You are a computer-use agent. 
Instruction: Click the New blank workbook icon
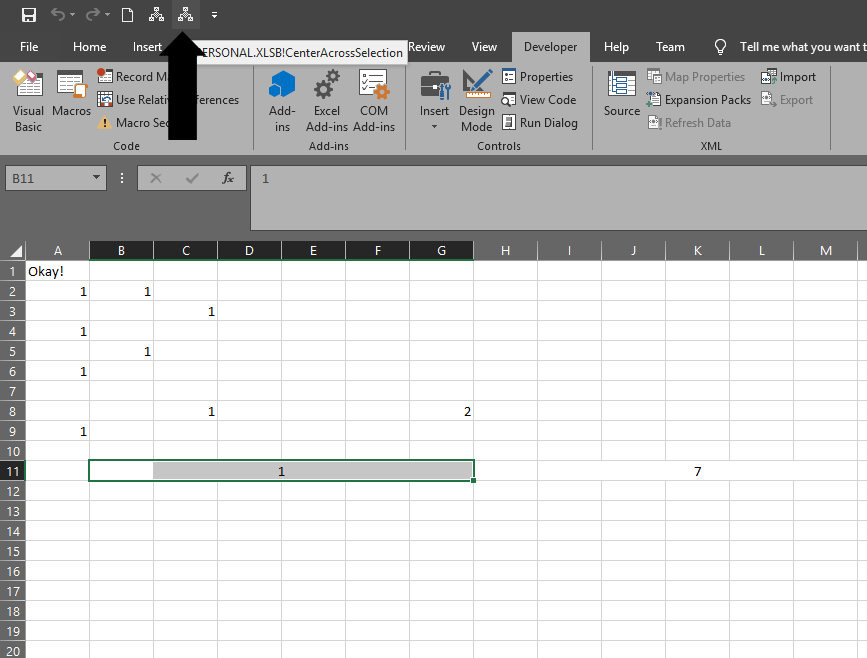tap(127, 15)
